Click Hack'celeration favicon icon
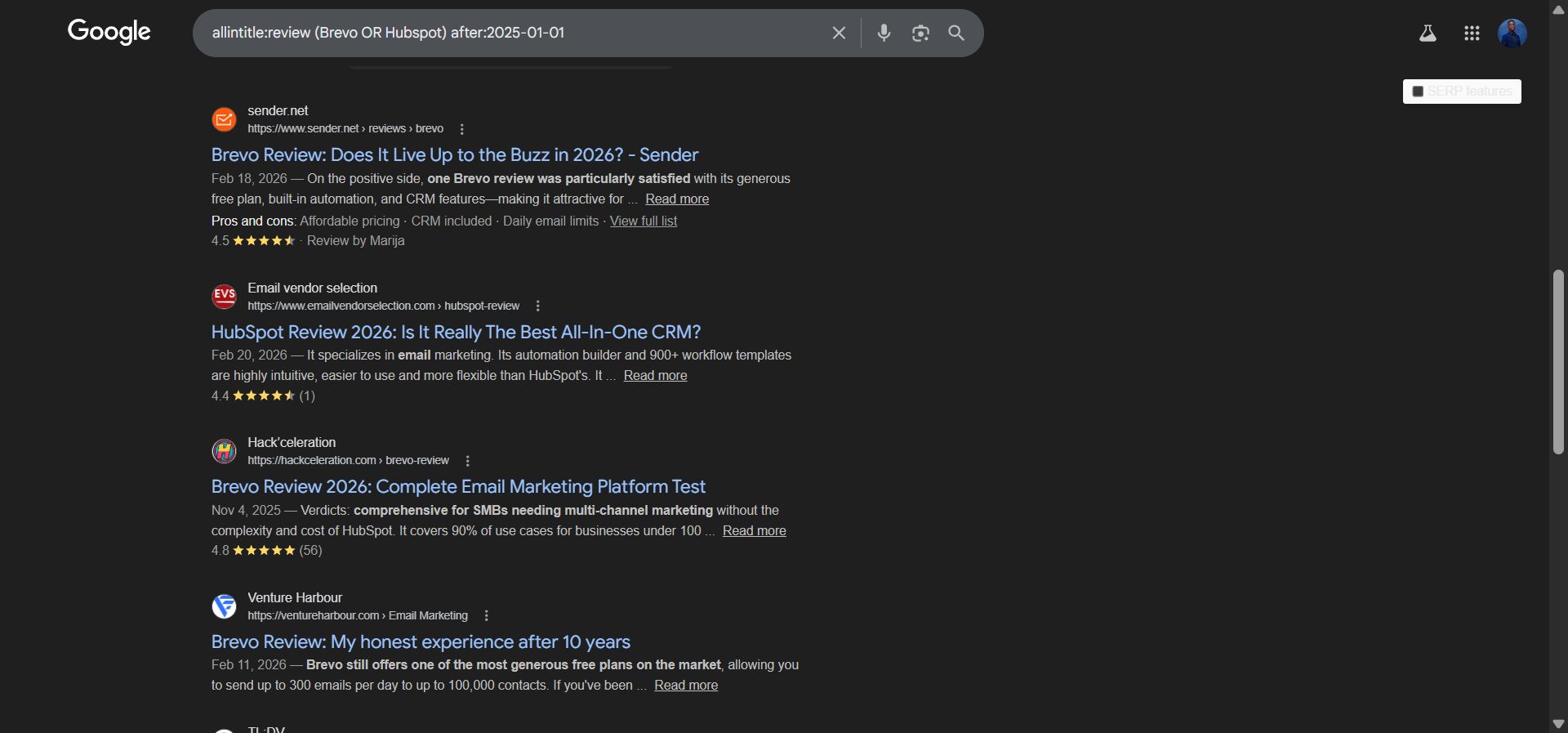Image resolution: width=1568 pixels, height=733 pixels. point(224,450)
